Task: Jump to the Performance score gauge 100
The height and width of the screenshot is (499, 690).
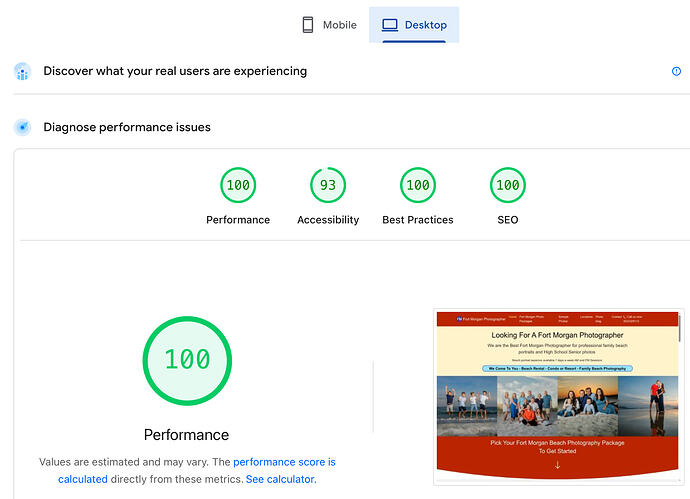Action: tap(238, 185)
